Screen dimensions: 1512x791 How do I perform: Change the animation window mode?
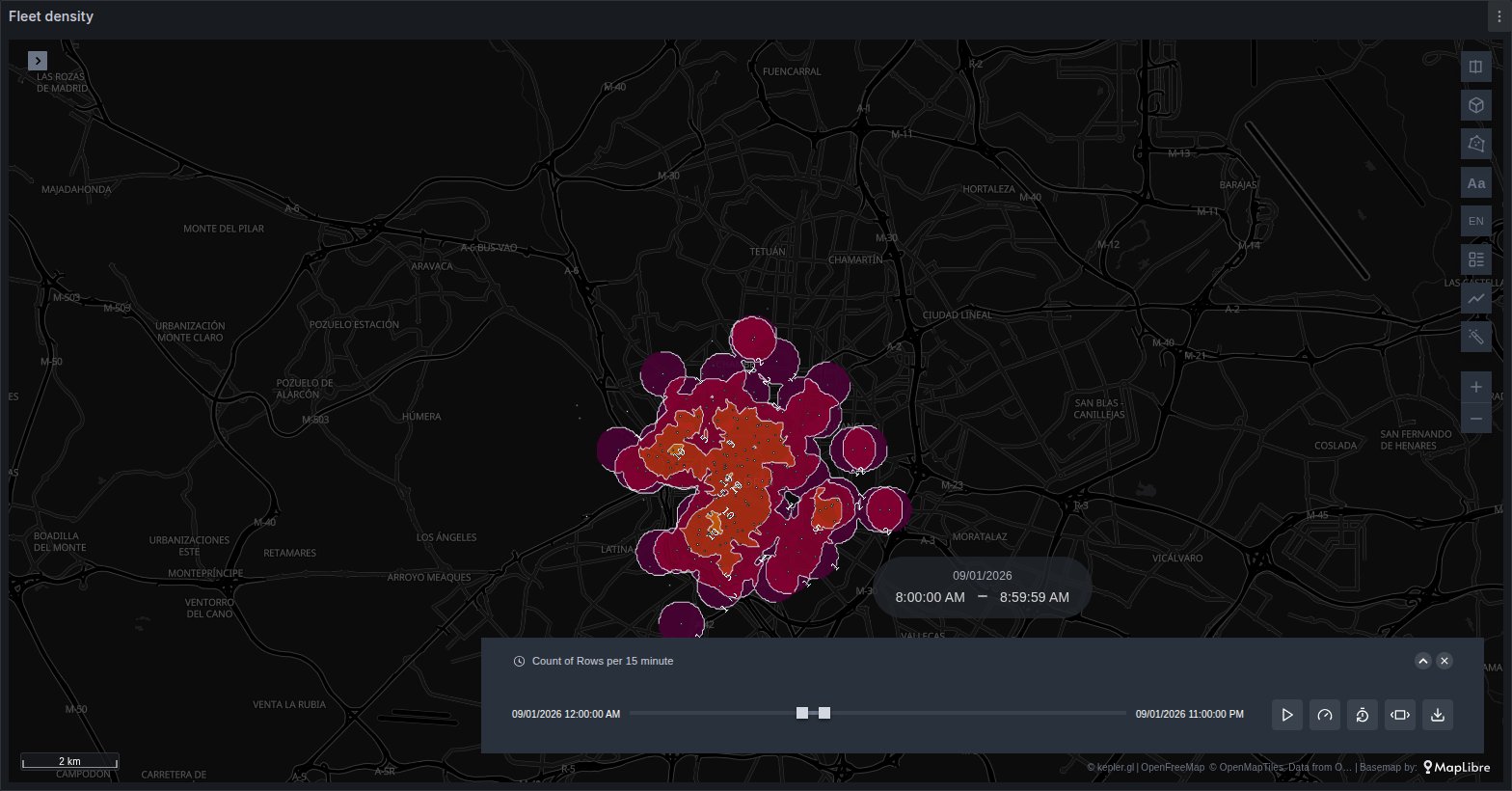pos(1399,715)
